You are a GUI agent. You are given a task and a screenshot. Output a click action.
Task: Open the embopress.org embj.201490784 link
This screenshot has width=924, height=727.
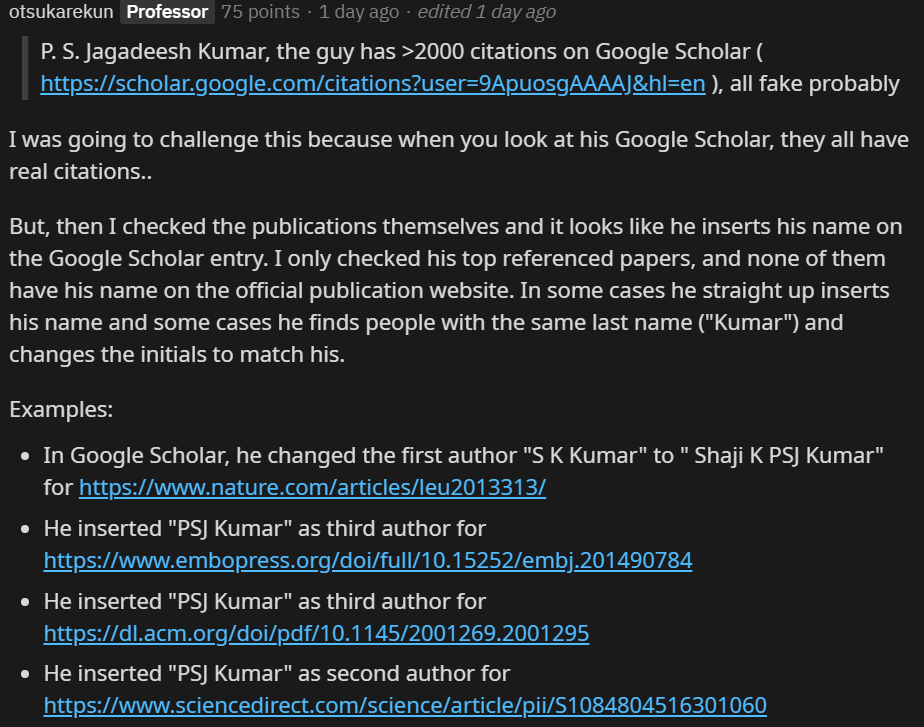coord(367,560)
